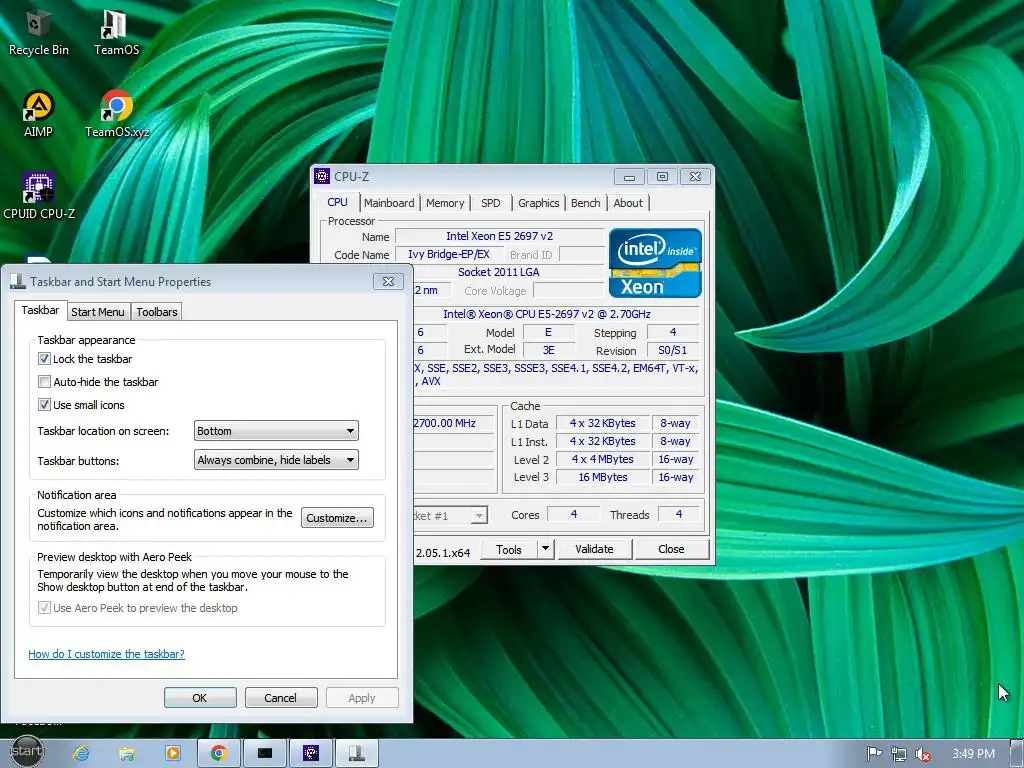
Task: Open How do I customize the taskbar link
Action: pos(106,654)
